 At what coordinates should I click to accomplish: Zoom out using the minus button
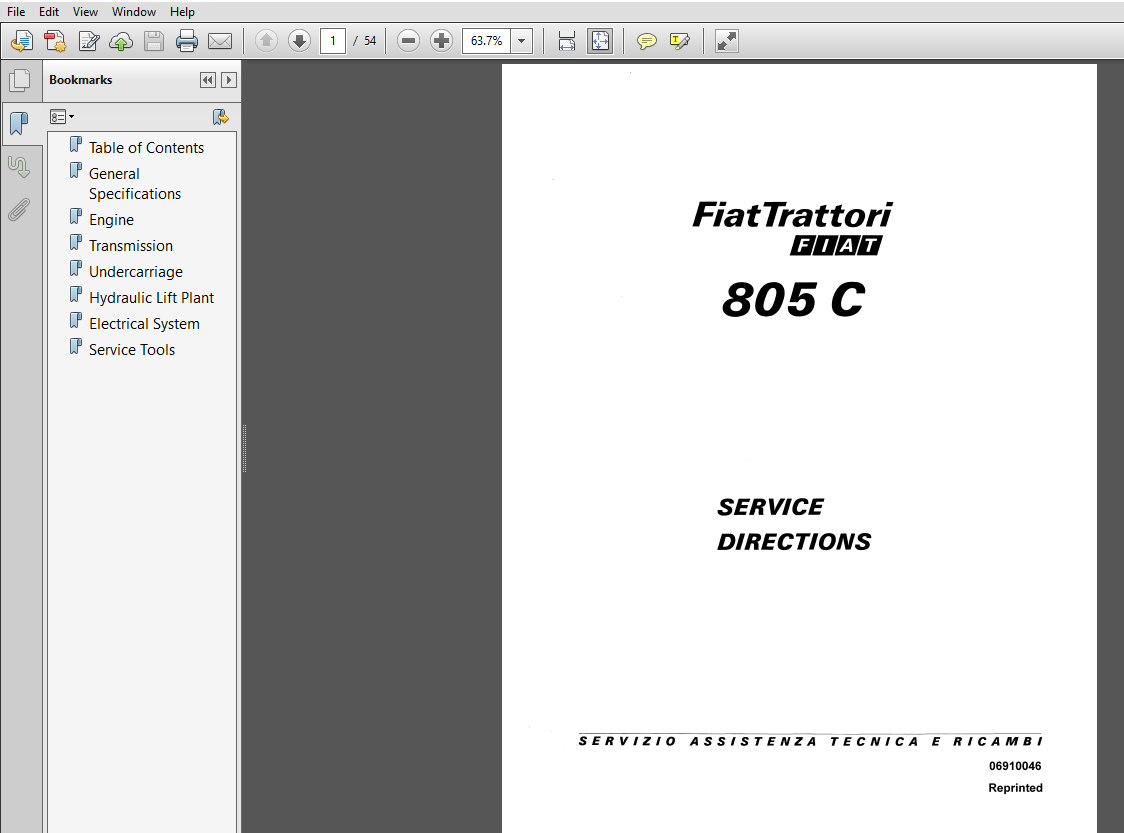(x=408, y=41)
